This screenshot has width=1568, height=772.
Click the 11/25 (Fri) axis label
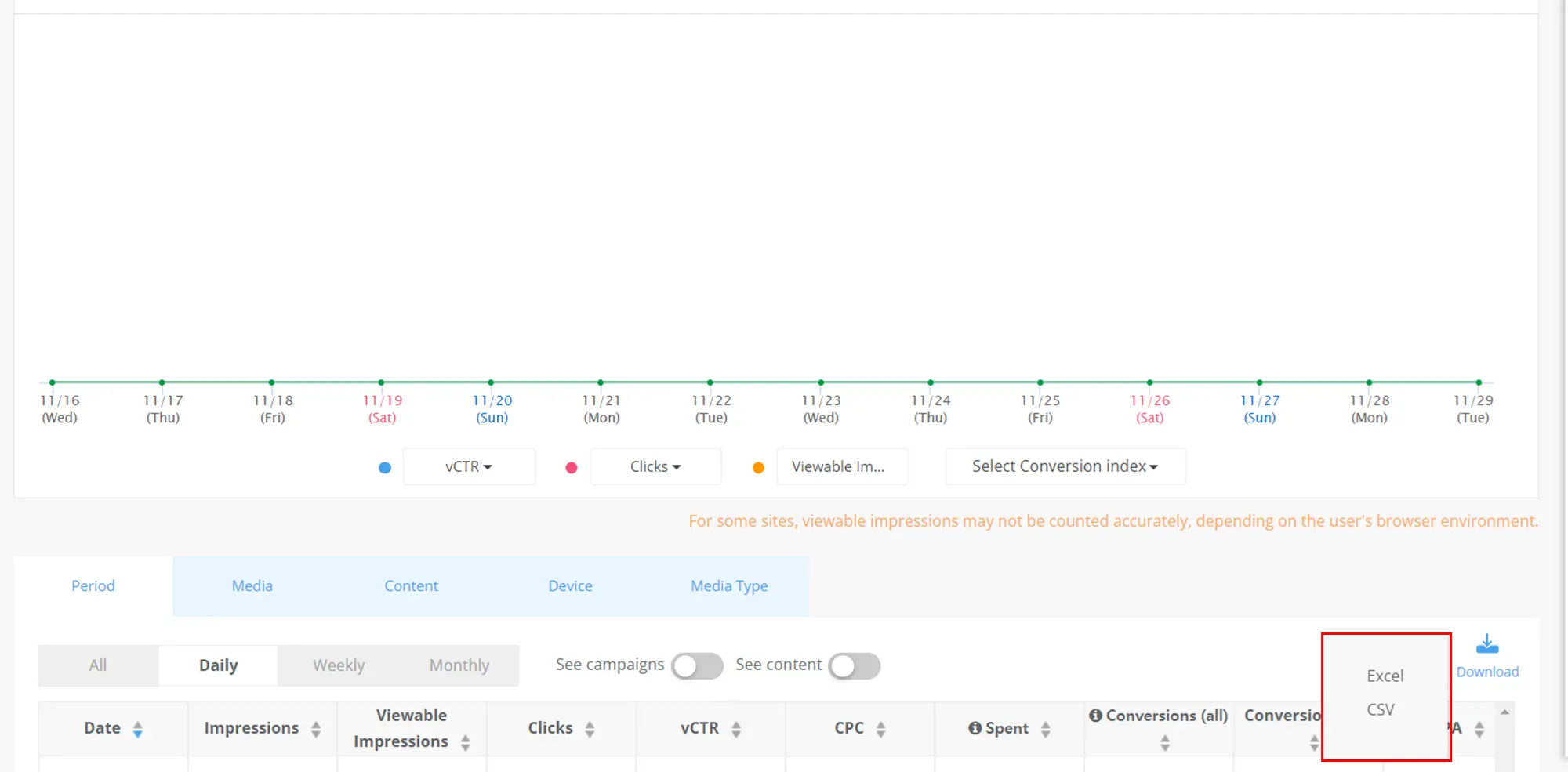point(1040,408)
